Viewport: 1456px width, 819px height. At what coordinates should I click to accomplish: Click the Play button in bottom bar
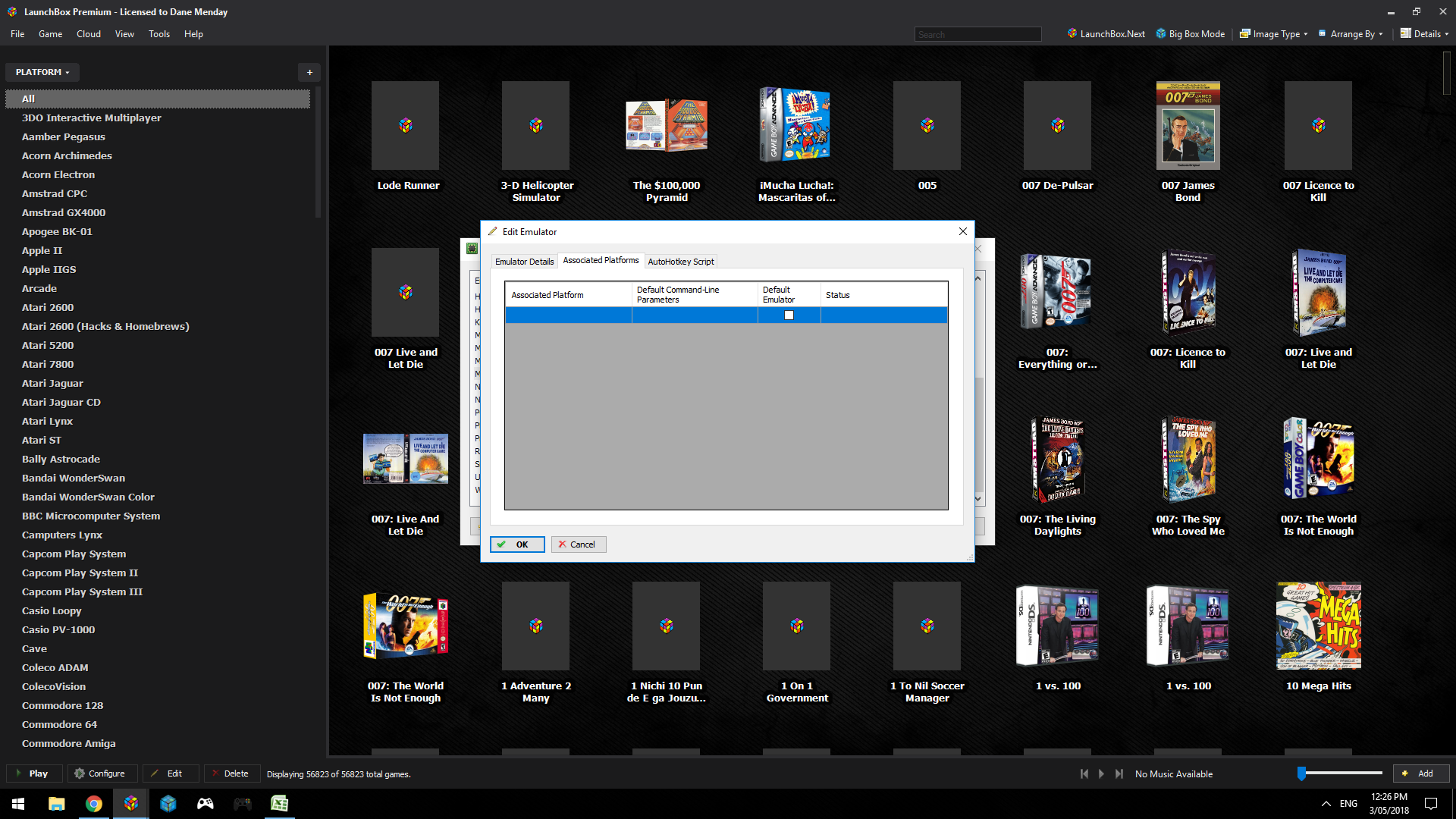33,773
